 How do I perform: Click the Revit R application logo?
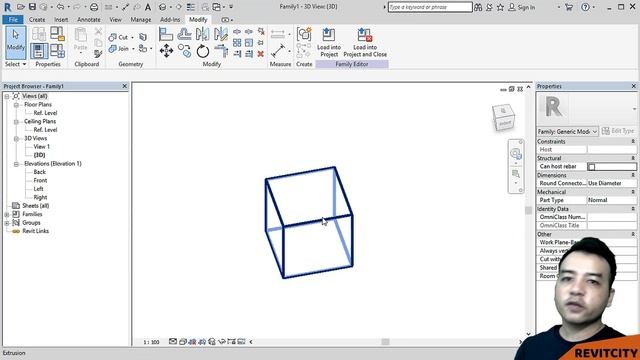7,7
